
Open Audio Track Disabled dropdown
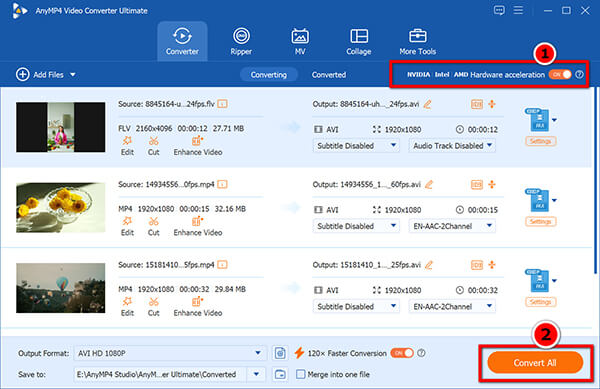pyautogui.click(x=452, y=146)
